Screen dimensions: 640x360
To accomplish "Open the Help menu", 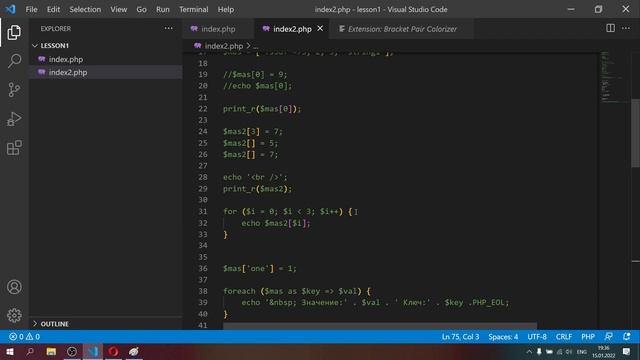I will point(225,9).
